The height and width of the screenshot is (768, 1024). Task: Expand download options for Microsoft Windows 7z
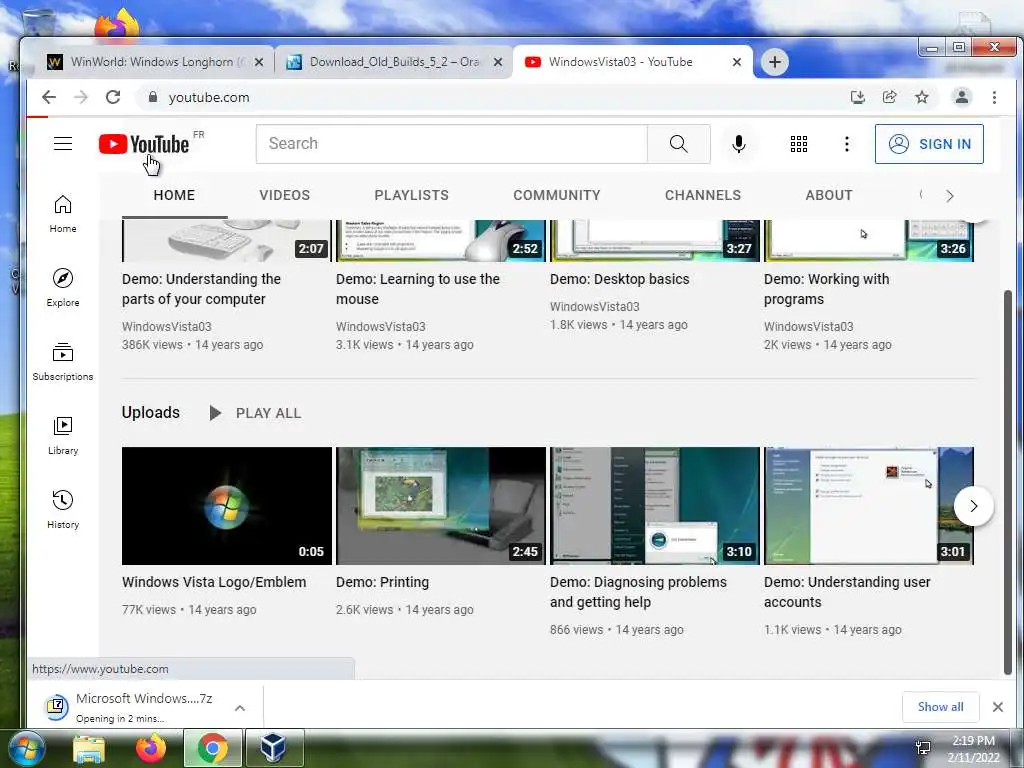click(240, 708)
